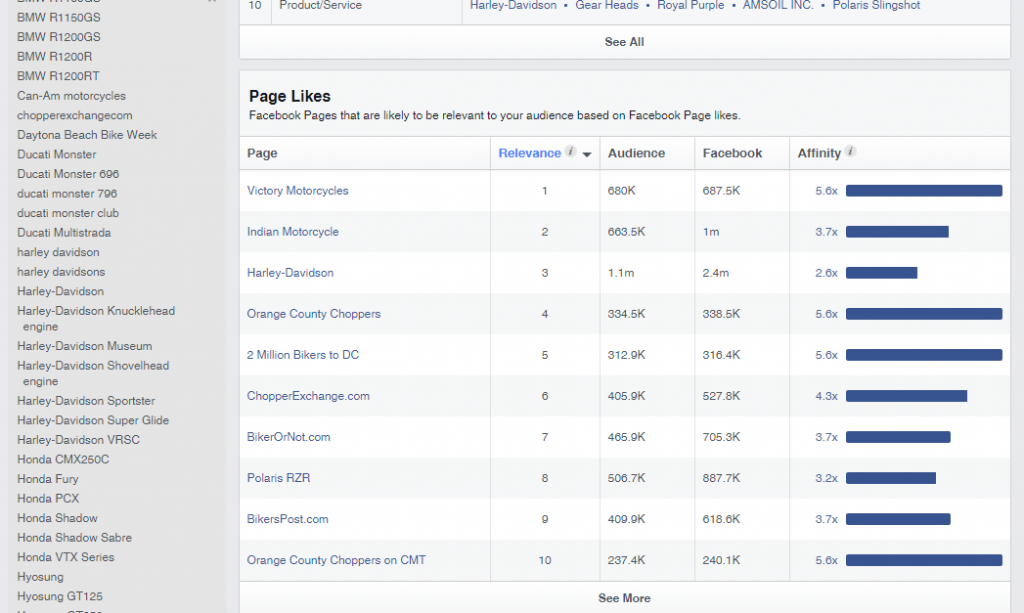1024x613 pixels.
Task: Select Harley-Davidson VRSC interest
Action: tap(78, 440)
